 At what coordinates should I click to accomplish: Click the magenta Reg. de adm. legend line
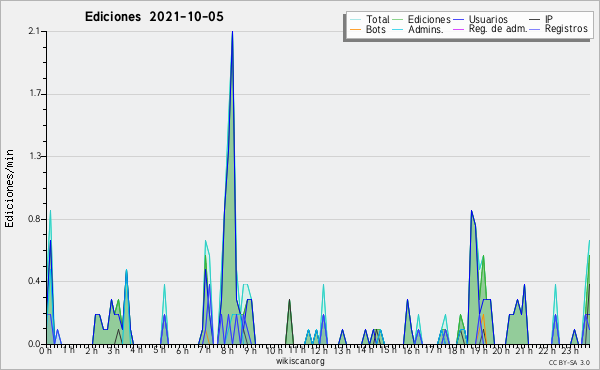(458, 29)
